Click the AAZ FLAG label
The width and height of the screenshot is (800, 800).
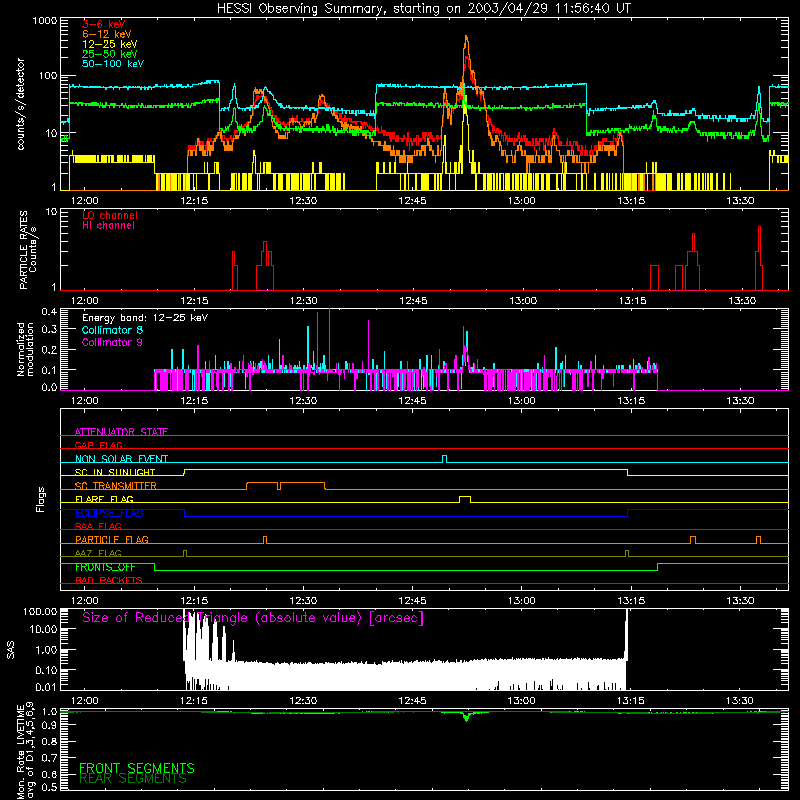tap(98, 553)
